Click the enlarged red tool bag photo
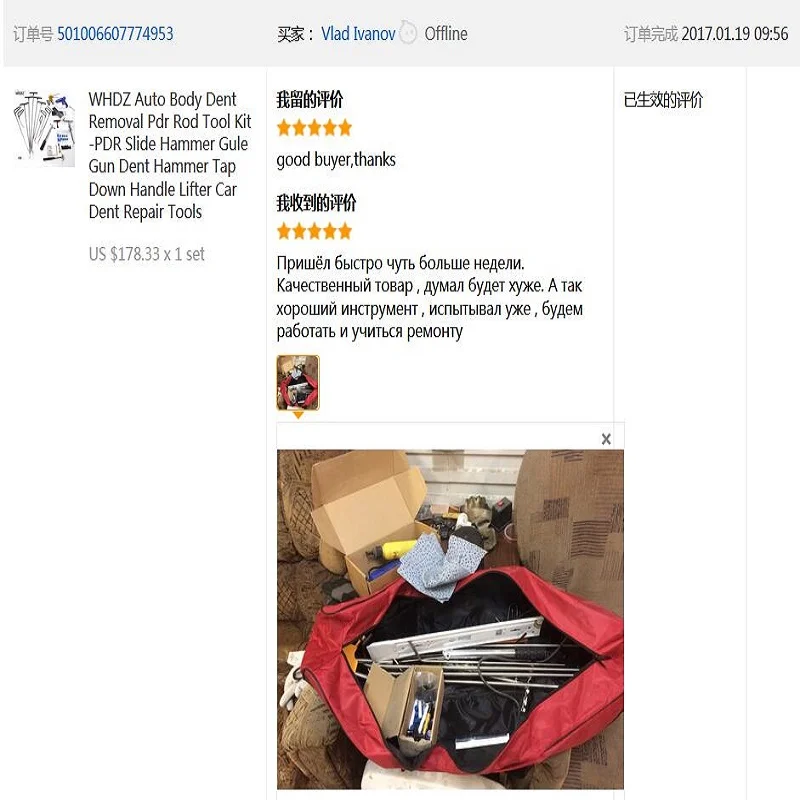The image size is (800, 800). 450,619
